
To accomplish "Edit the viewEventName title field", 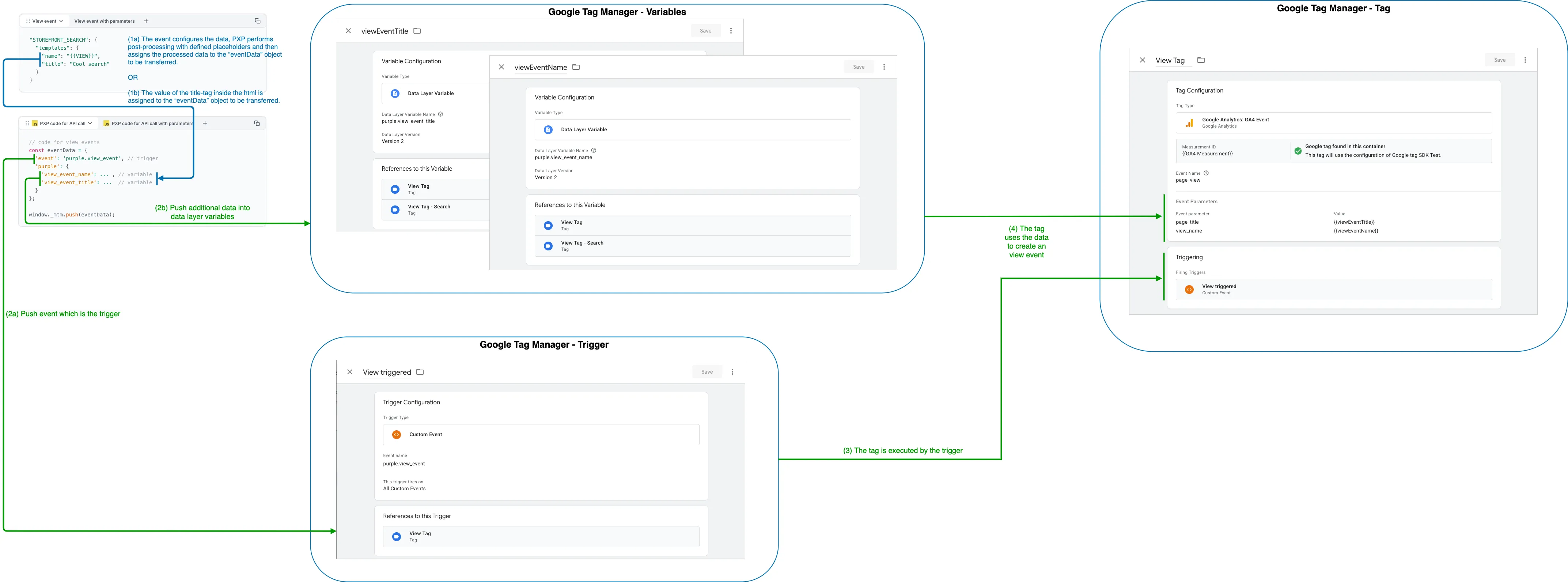I will (541, 68).
